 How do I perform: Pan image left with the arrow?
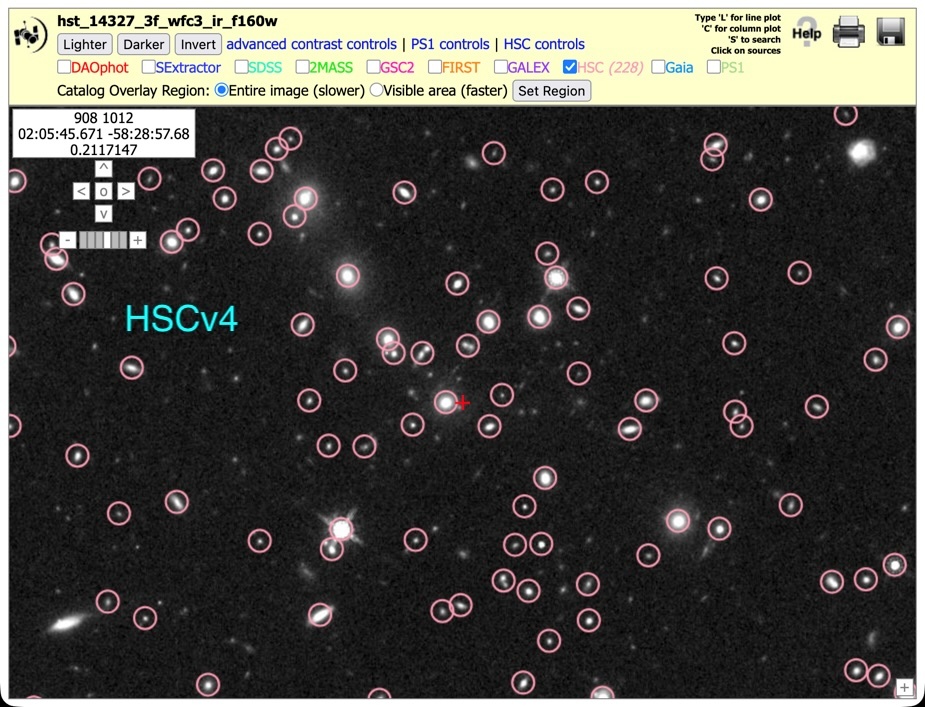click(81, 191)
